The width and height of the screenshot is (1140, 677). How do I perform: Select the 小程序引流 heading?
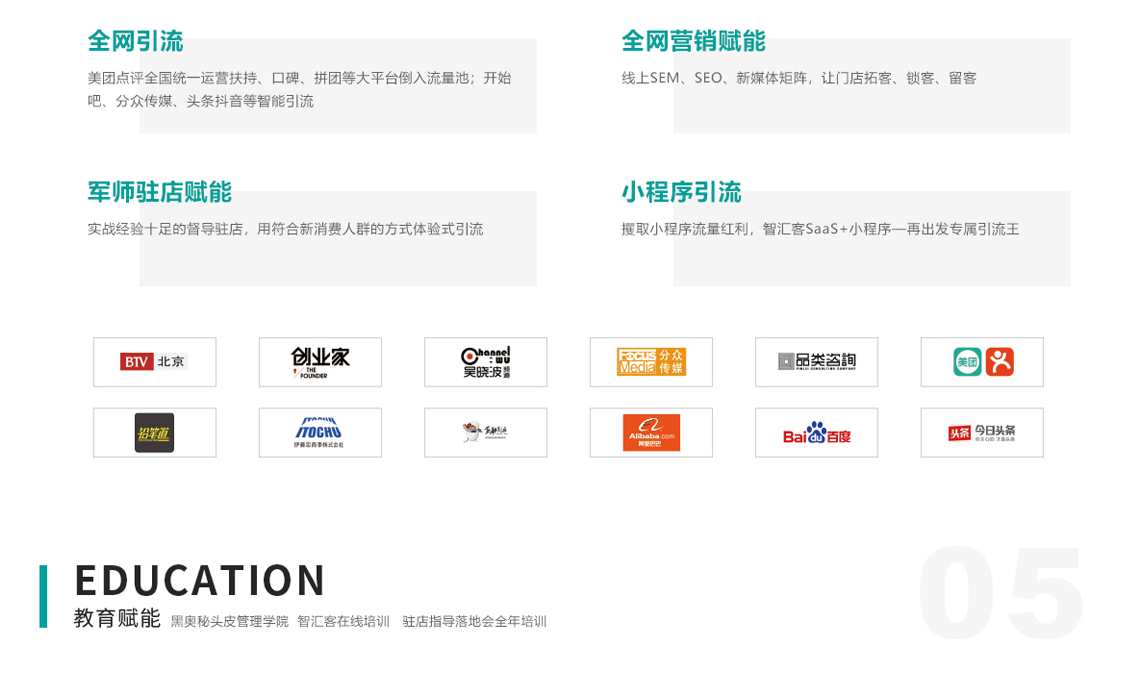(681, 192)
